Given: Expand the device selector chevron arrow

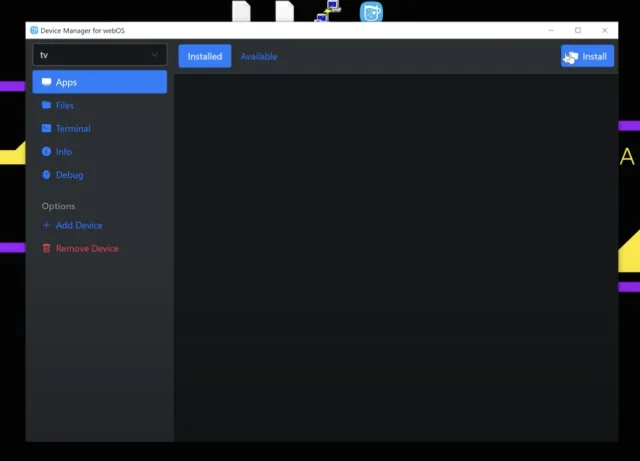Looking at the screenshot, I should point(154,55).
